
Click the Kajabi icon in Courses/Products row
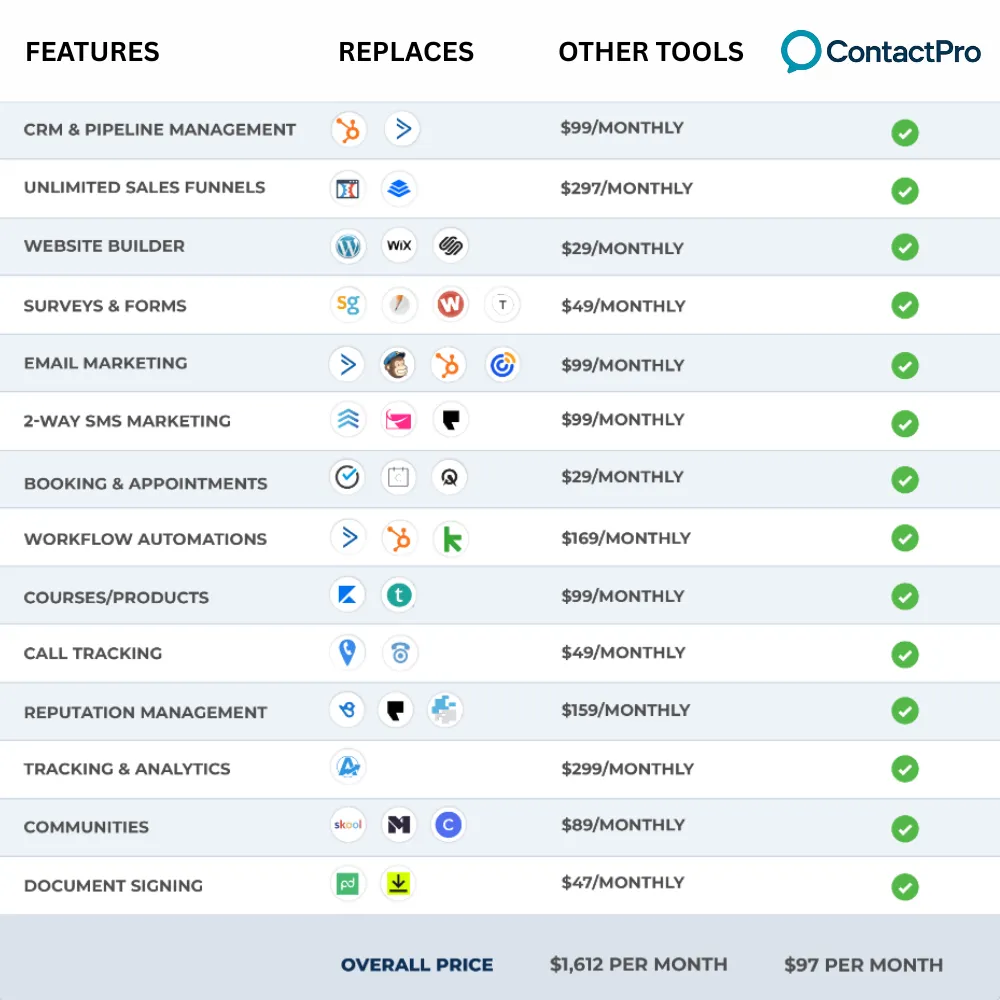coord(348,595)
